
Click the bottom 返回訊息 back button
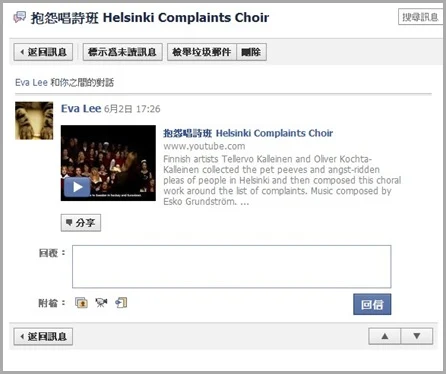pos(43,336)
